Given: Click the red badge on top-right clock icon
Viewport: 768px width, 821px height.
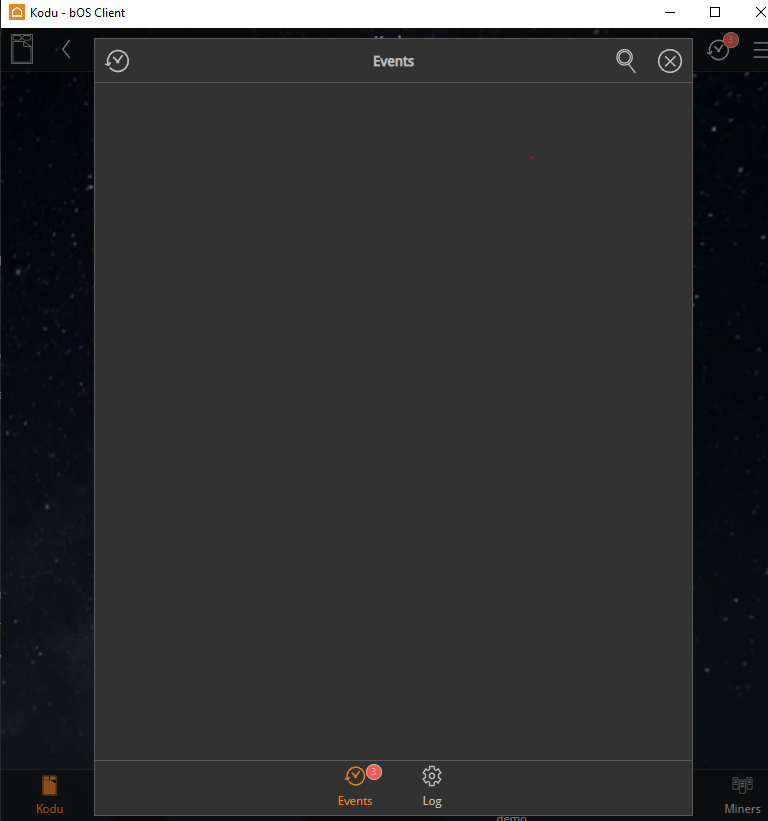Looking at the screenshot, I should [x=731, y=40].
